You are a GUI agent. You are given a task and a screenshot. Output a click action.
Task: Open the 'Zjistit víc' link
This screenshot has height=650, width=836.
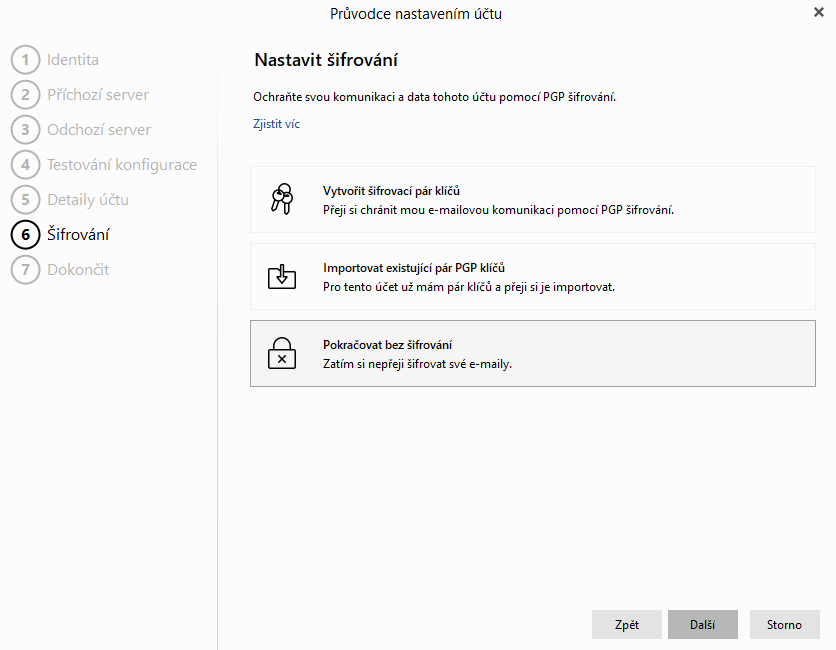click(277, 124)
